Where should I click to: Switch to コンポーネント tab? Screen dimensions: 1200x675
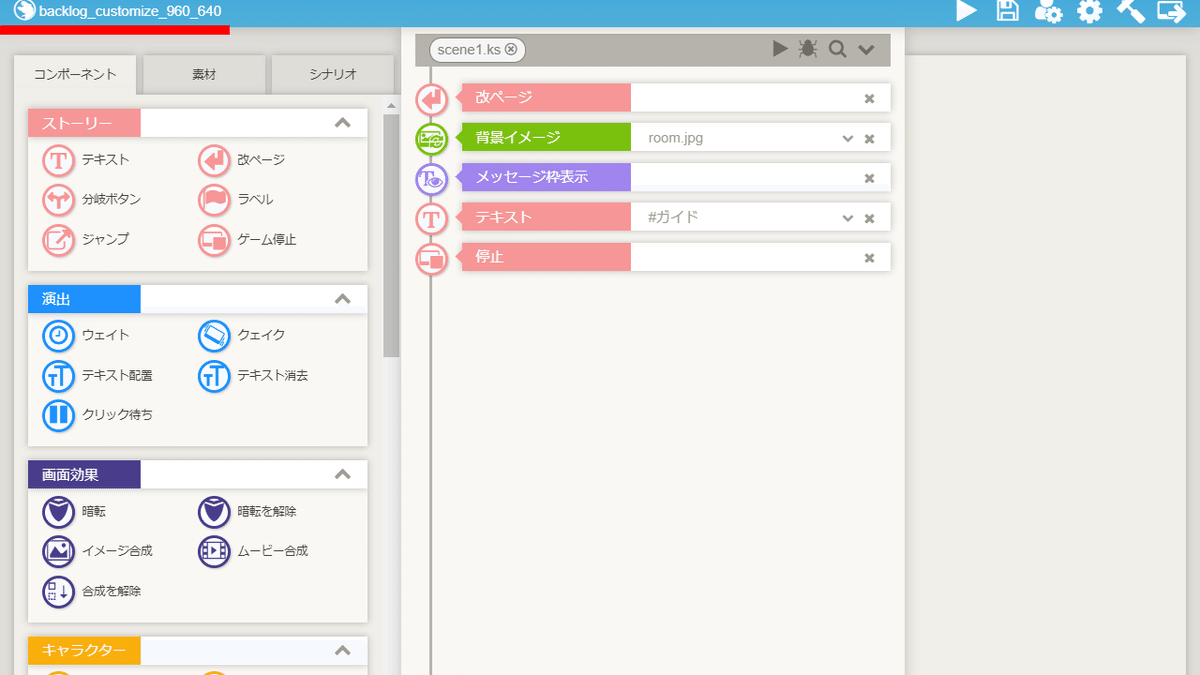[x=75, y=75]
